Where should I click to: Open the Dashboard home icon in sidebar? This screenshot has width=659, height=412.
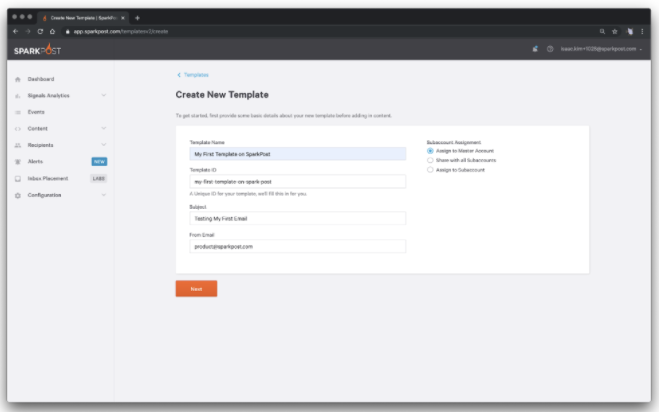coord(18,79)
